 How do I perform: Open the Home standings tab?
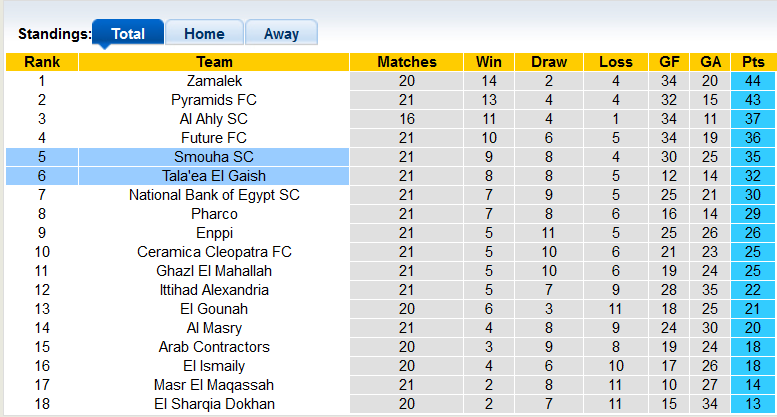pyautogui.click(x=204, y=33)
